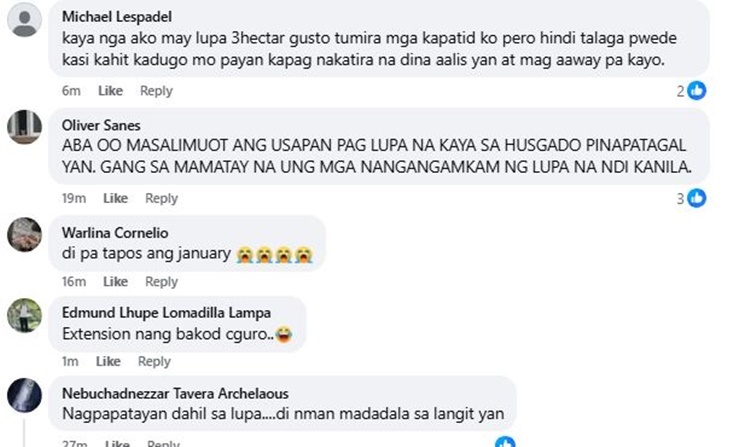The image size is (750, 447).
Task: Reply to Oliver Sanes's comment
Action: (x=162, y=198)
